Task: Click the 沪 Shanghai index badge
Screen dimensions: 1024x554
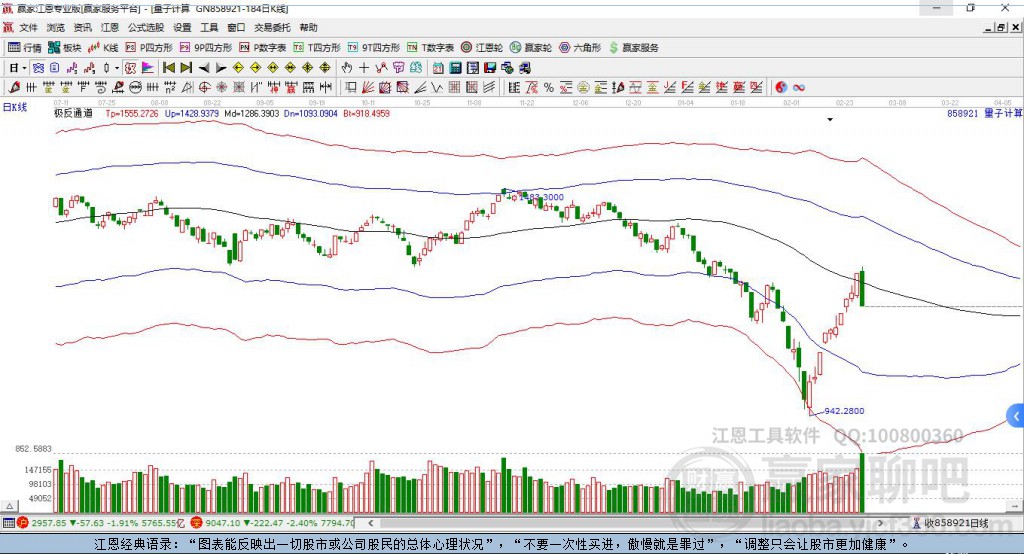Action: pyautogui.click(x=24, y=523)
